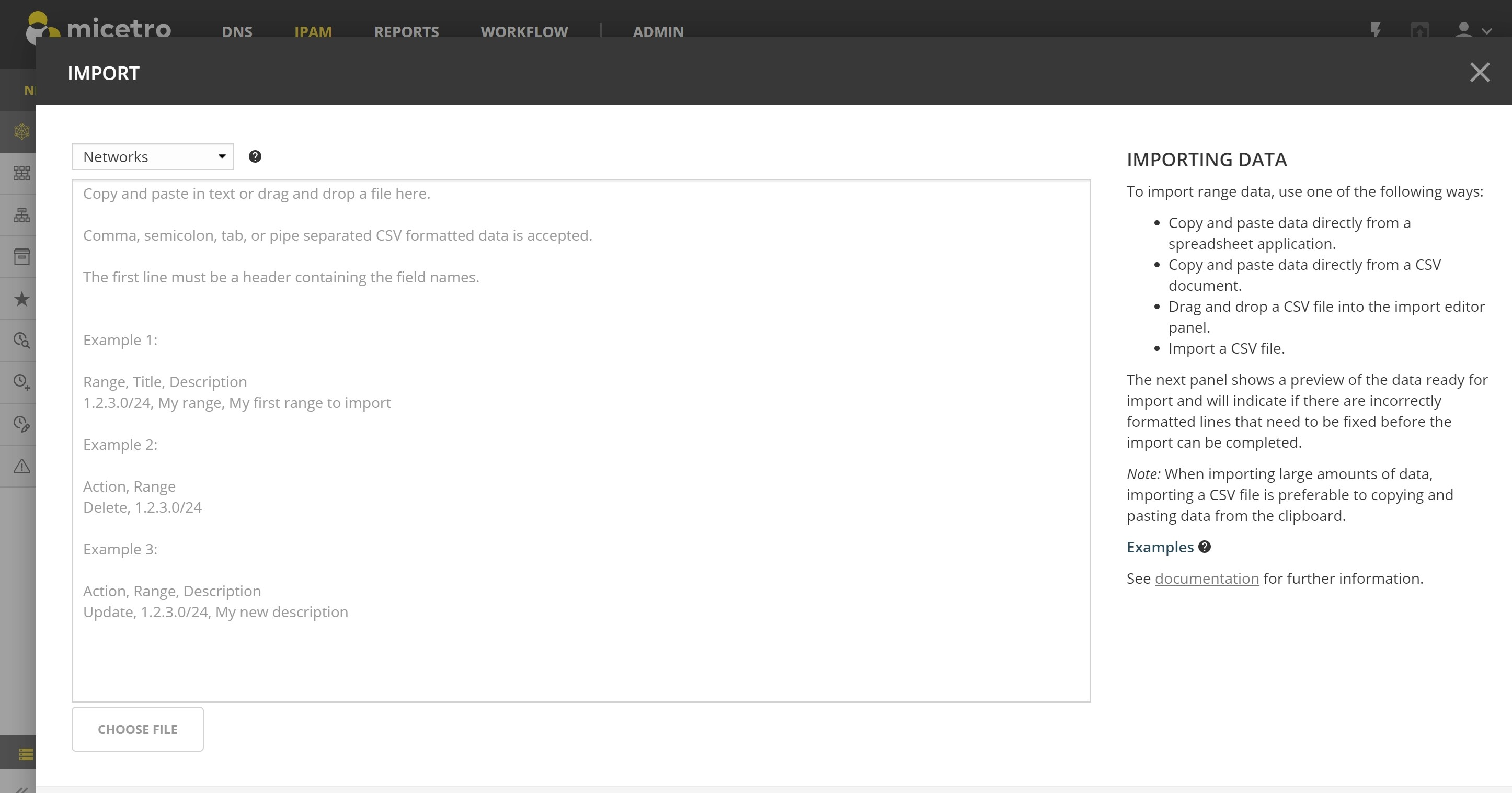Open the documentation link
Image resolution: width=1512 pixels, height=793 pixels.
[1206, 579]
